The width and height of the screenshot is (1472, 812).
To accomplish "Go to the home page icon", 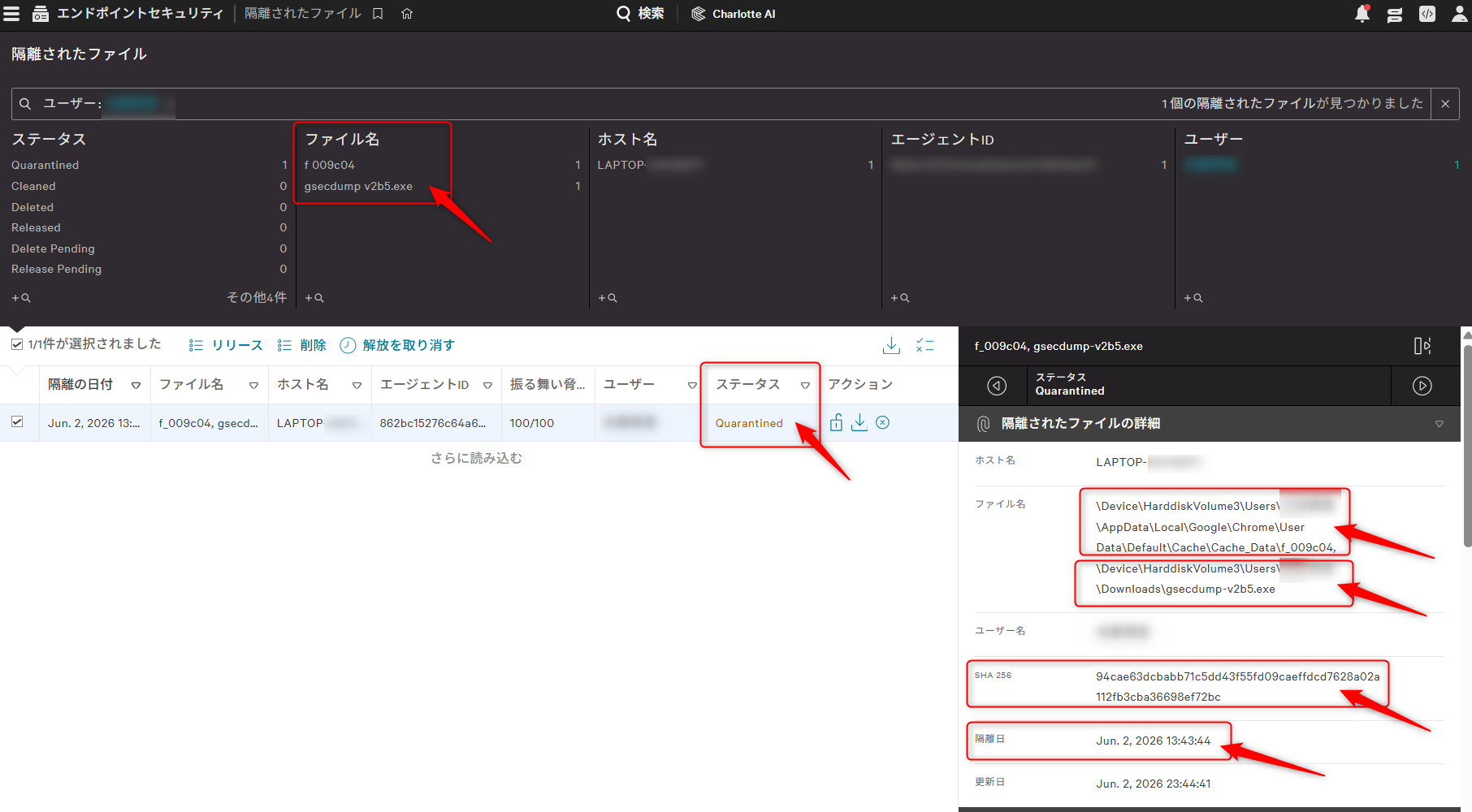I will point(407,14).
